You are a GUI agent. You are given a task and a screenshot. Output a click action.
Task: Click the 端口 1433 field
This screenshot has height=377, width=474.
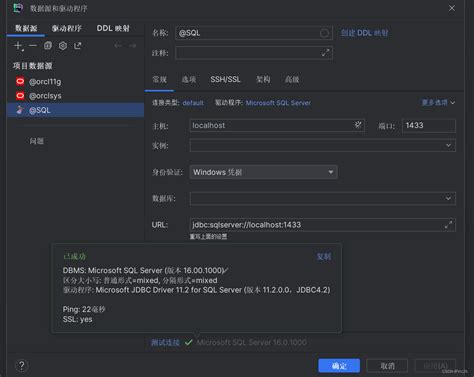point(429,125)
